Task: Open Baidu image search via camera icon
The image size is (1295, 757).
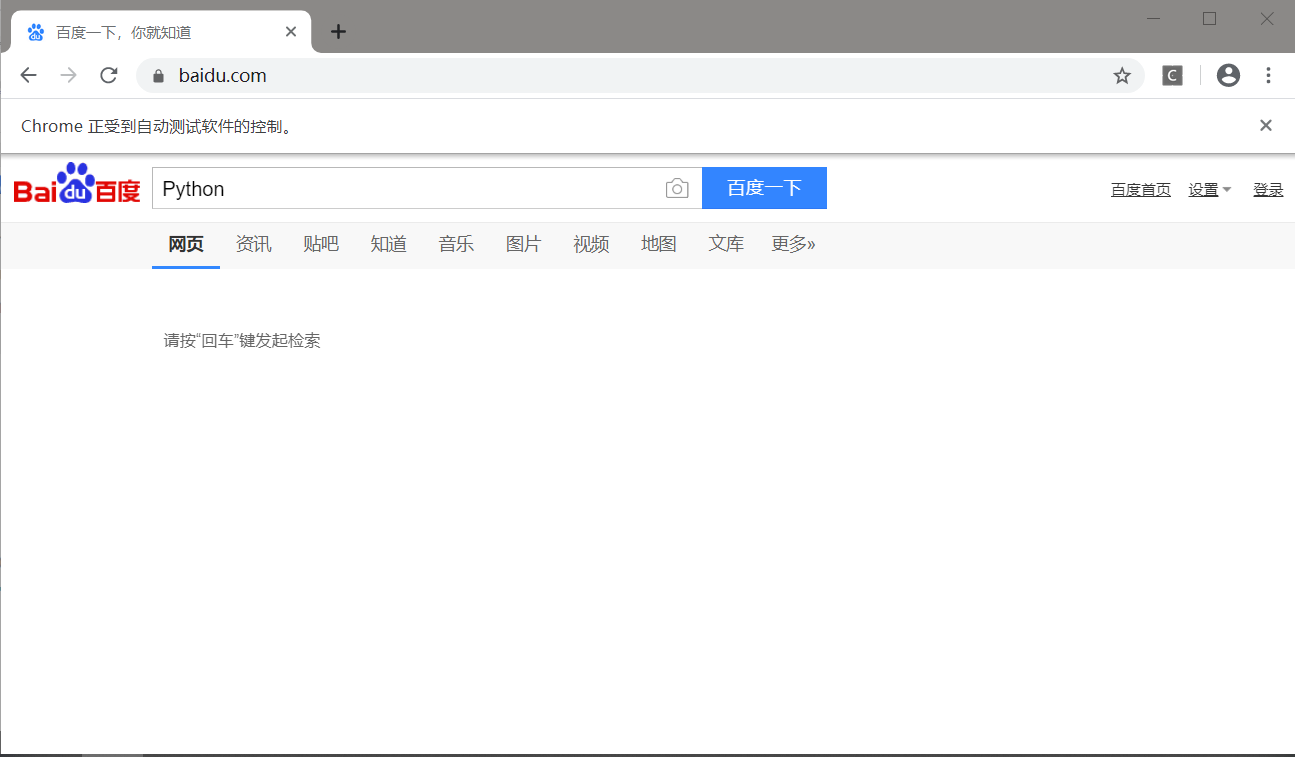Action: (x=677, y=188)
